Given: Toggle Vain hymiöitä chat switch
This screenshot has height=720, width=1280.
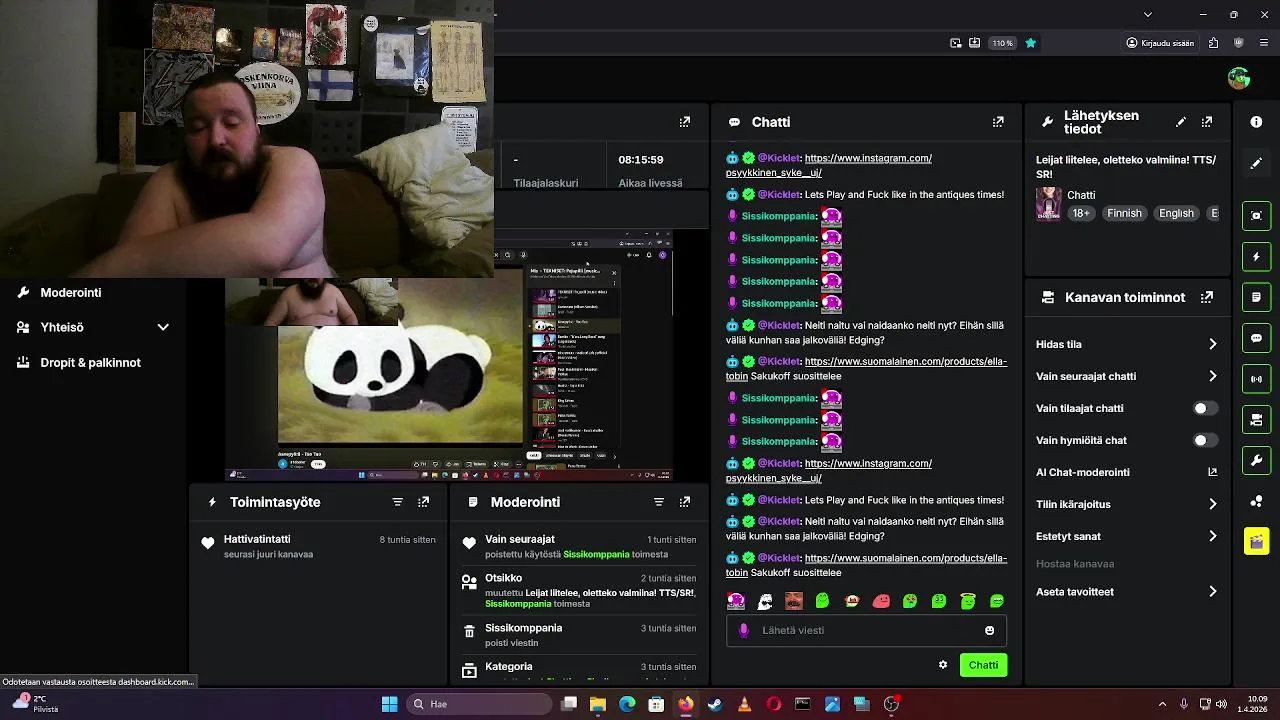Looking at the screenshot, I should 1205,440.
